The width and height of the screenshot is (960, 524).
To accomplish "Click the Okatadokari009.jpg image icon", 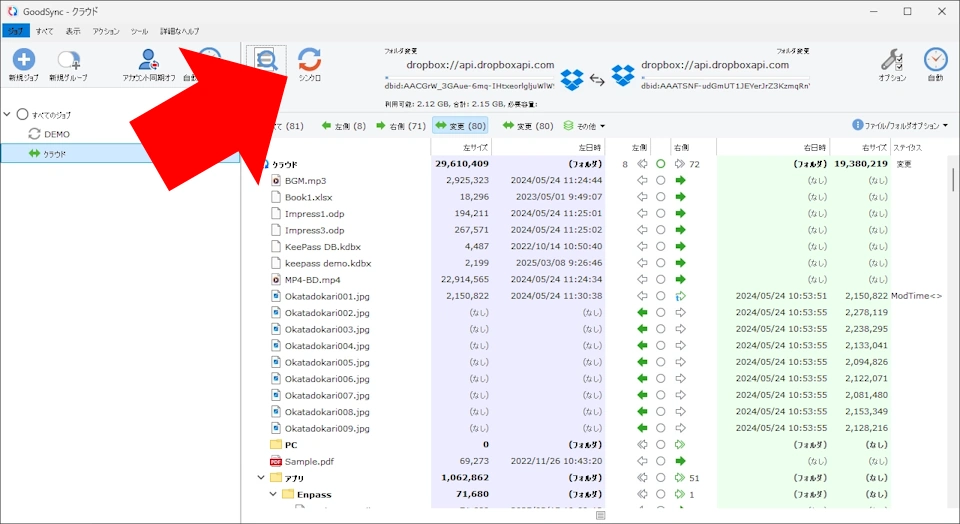I will pyautogui.click(x=276, y=429).
